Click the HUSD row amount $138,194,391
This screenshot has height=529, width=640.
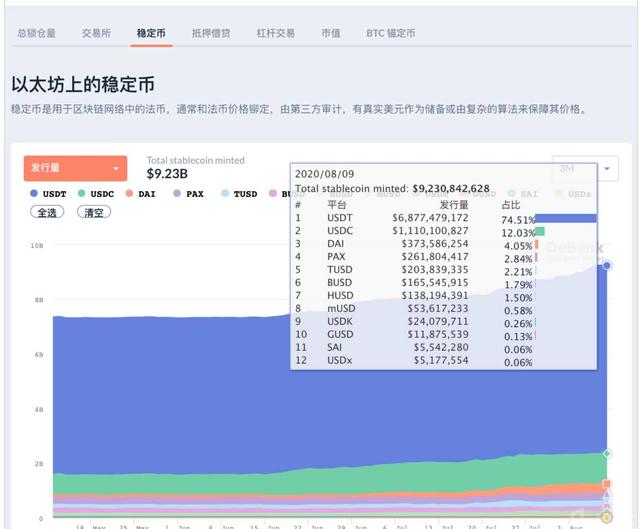[435, 296]
